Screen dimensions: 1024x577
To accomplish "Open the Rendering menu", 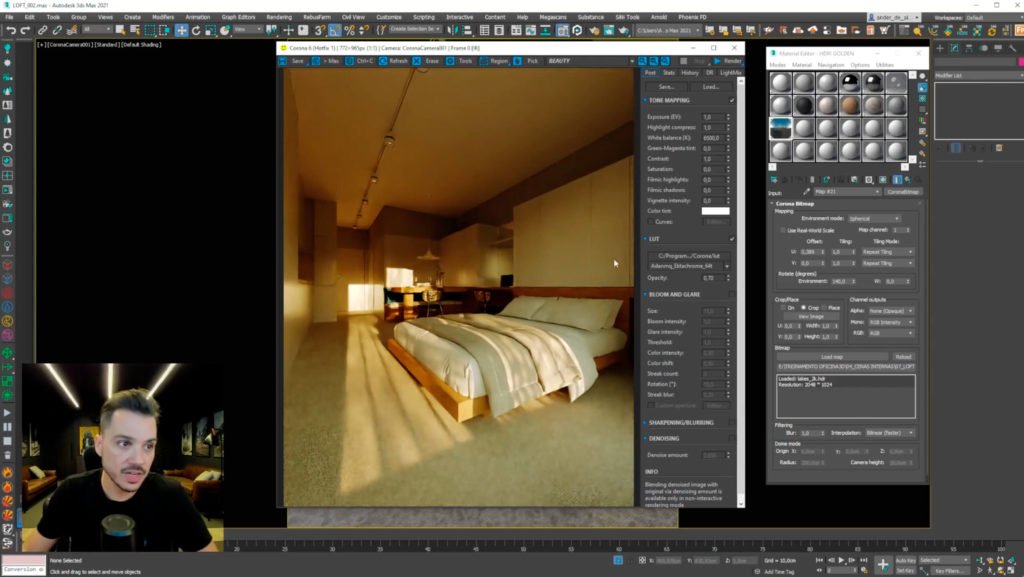I will tap(279, 17).
